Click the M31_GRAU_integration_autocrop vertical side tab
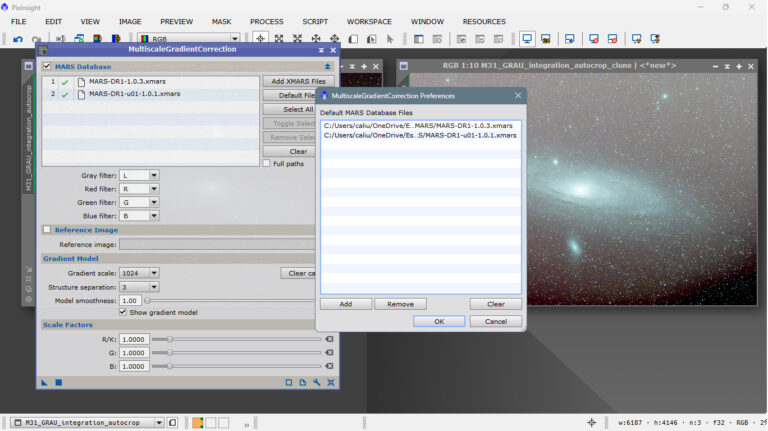 (x=28, y=138)
